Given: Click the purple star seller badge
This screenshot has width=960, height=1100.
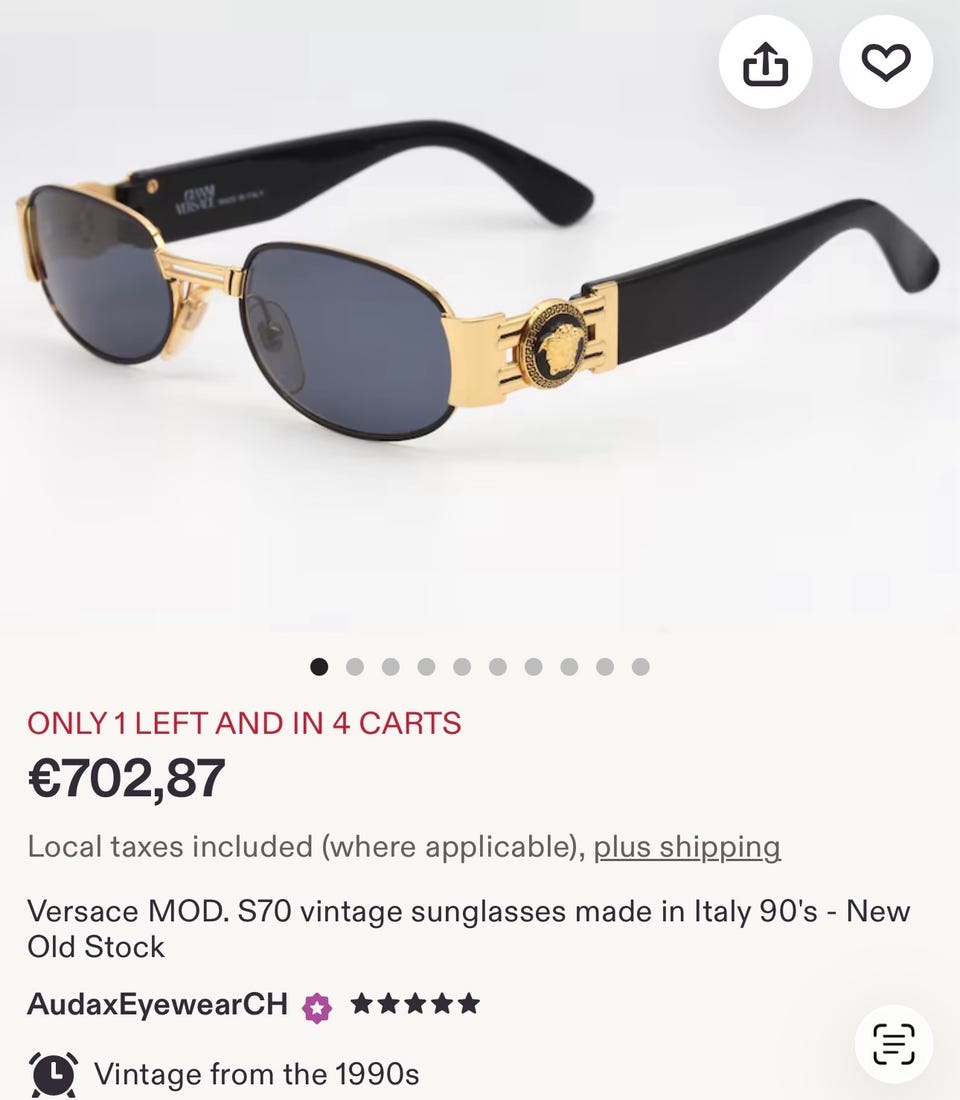Looking at the screenshot, I should click(x=316, y=1008).
